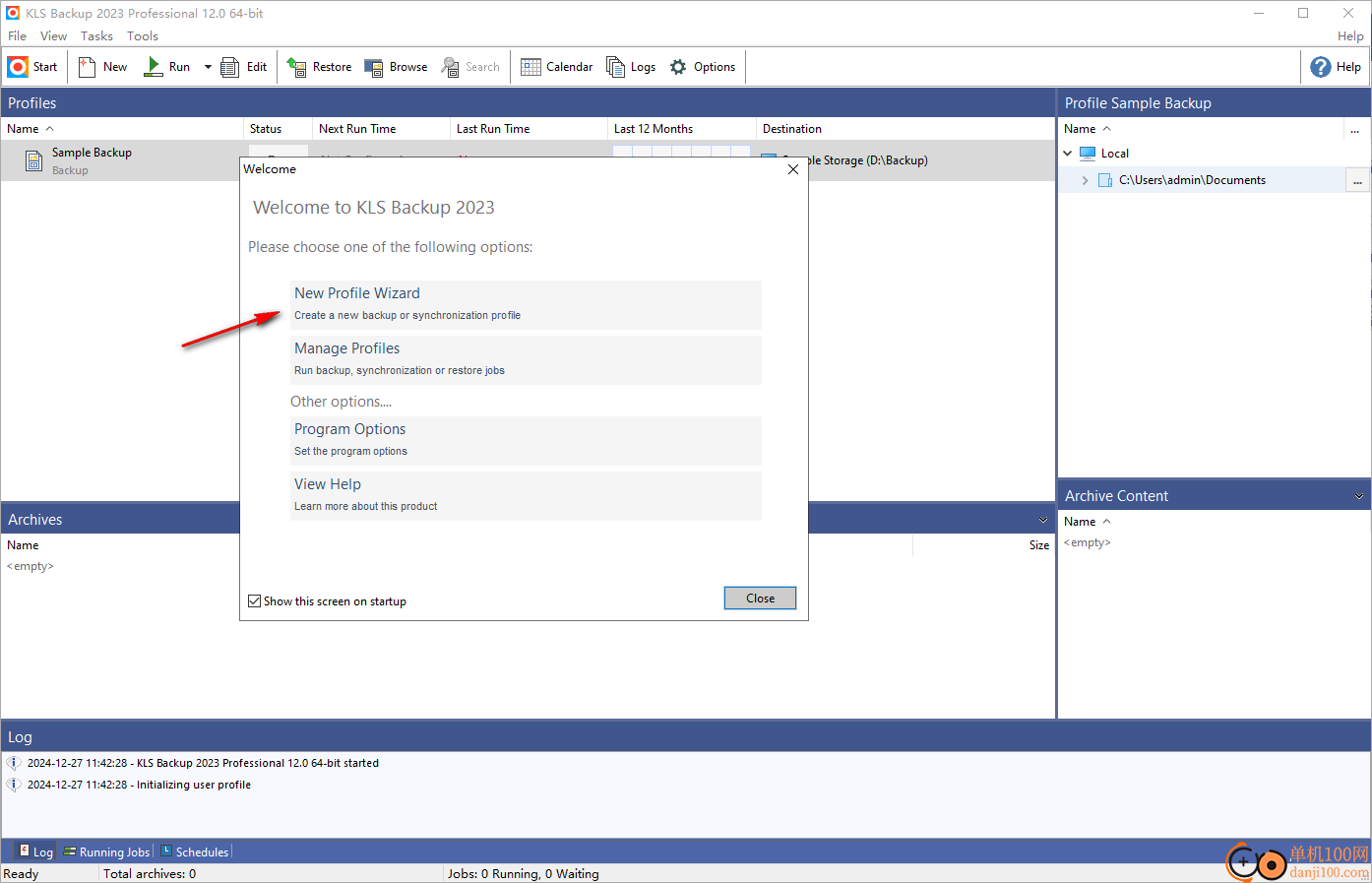Open the View menu
Image resolution: width=1372 pixels, height=883 pixels.
click(x=53, y=36)
